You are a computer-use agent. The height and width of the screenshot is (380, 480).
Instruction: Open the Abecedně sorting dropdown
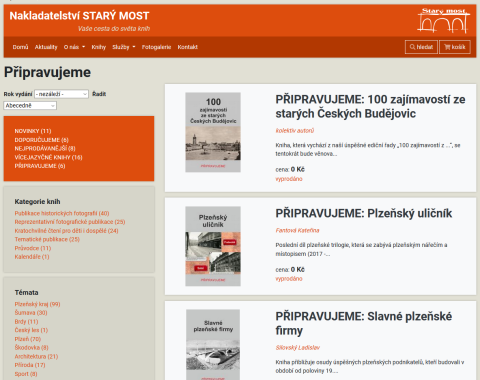coord(30,106)
